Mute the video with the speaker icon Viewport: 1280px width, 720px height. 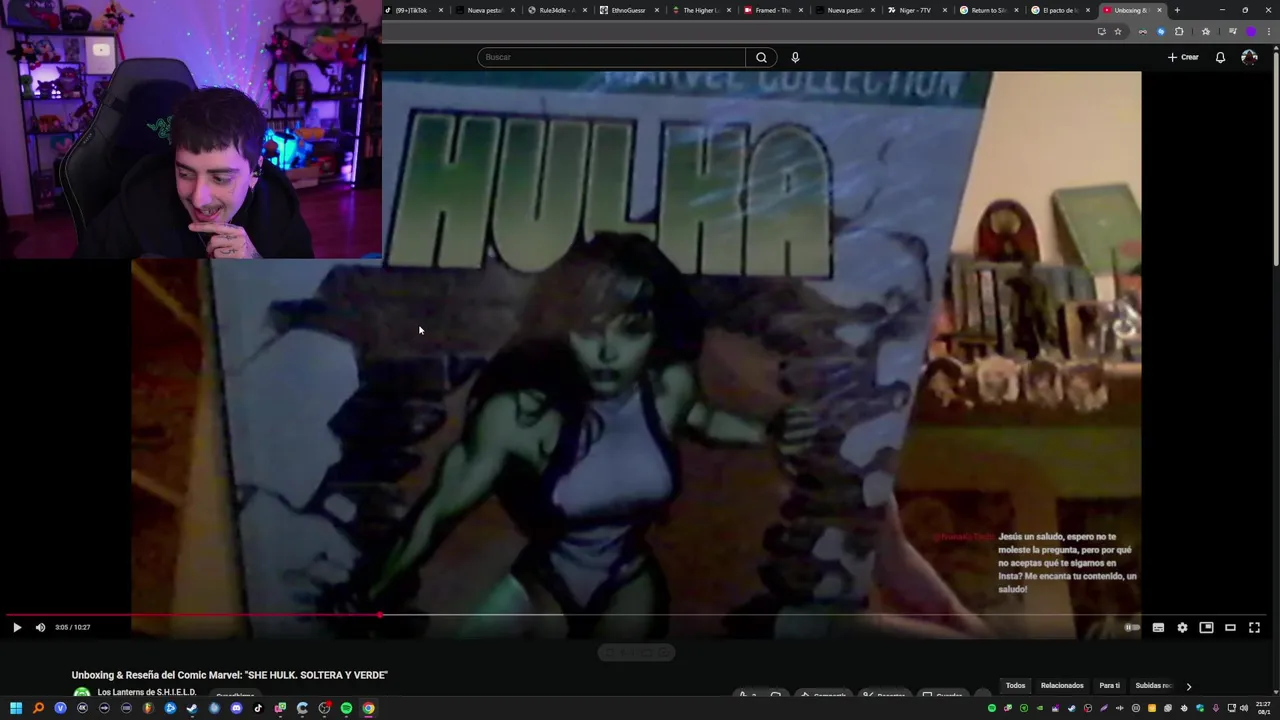(x=40, y=627)
